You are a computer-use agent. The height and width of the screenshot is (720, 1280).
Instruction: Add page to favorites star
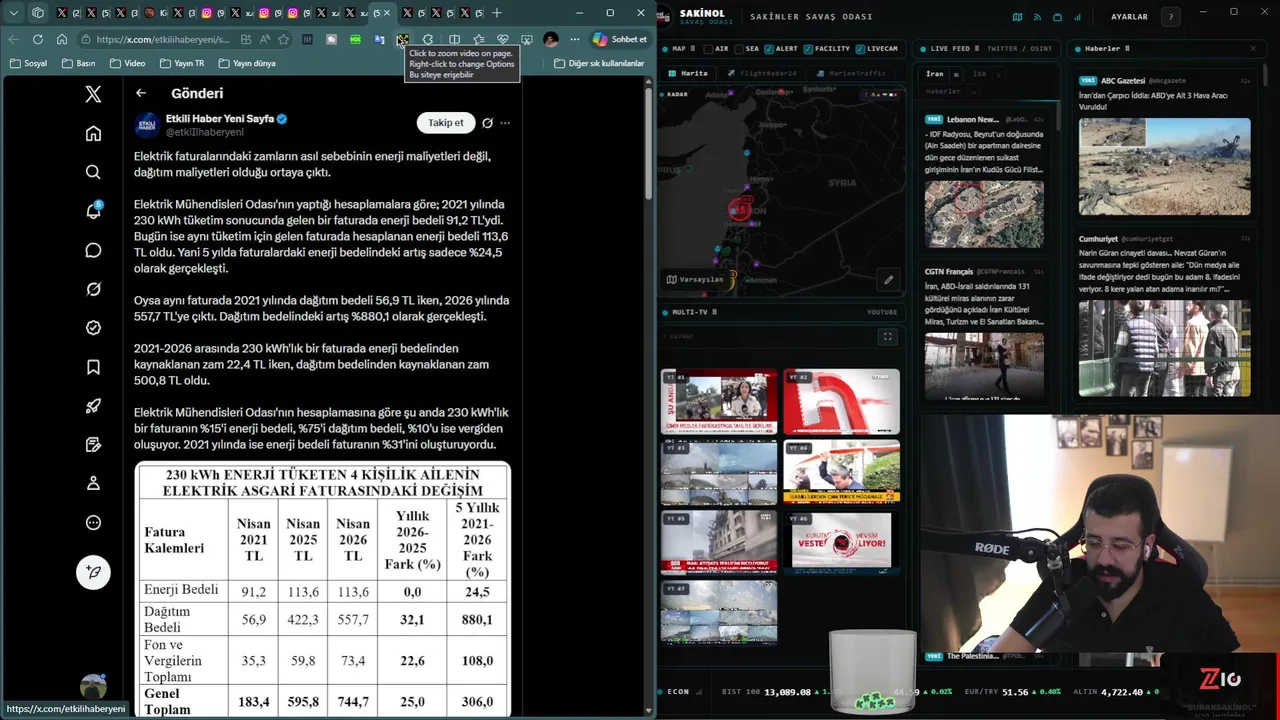click(284, 39)
